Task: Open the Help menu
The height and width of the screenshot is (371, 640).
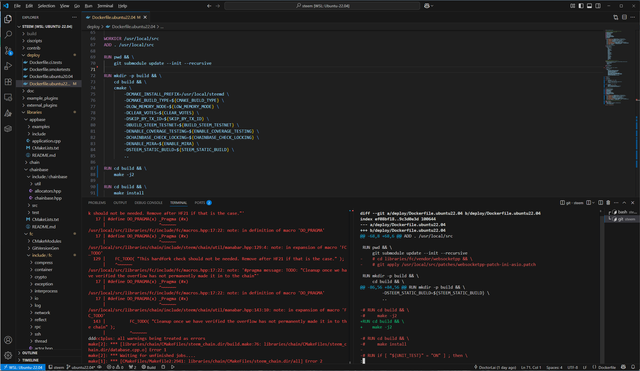Action: pyautogui.click(x=122, y=6)
